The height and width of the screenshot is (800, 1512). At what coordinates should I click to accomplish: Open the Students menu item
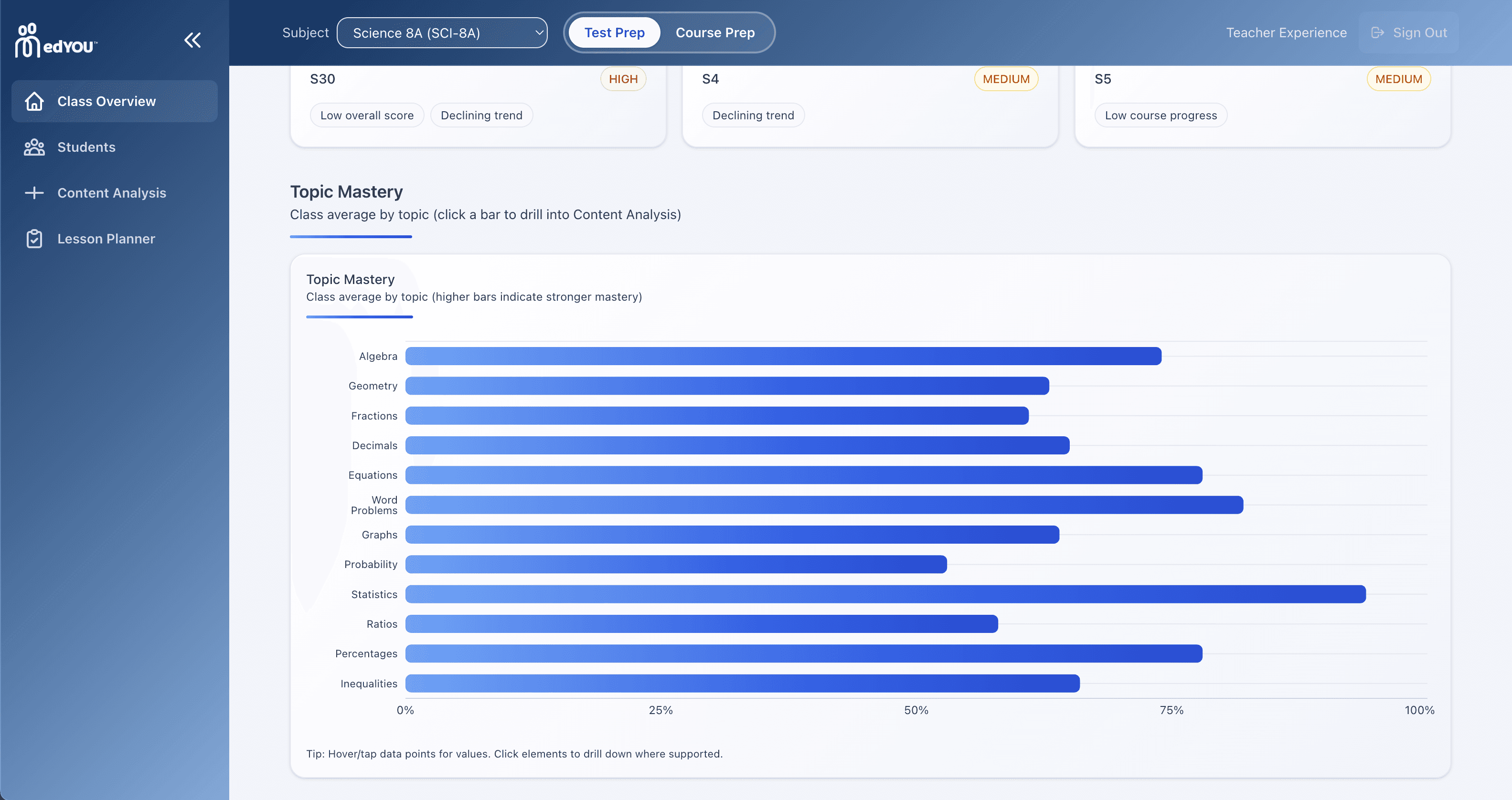[x=86, y=147]
